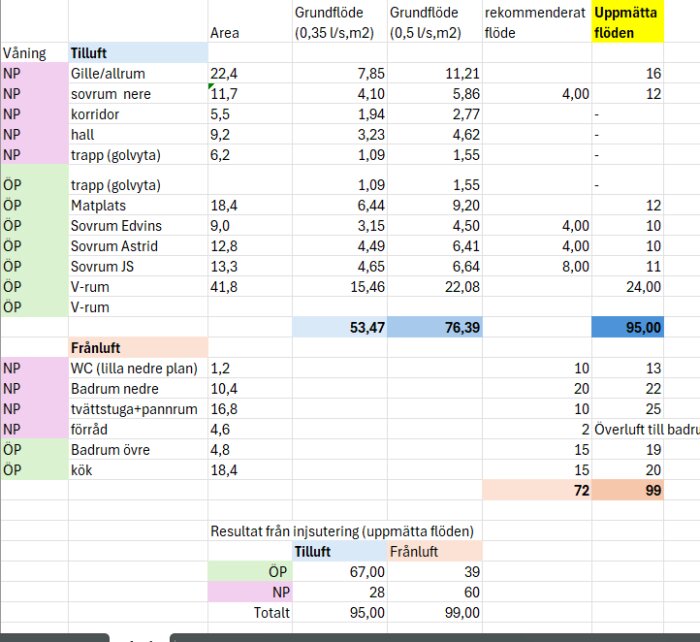Click the Gille/allrum area value 22,4
The height and width of the screenshot is (642, 700).
pyautogui.click(x=250, y=73)
